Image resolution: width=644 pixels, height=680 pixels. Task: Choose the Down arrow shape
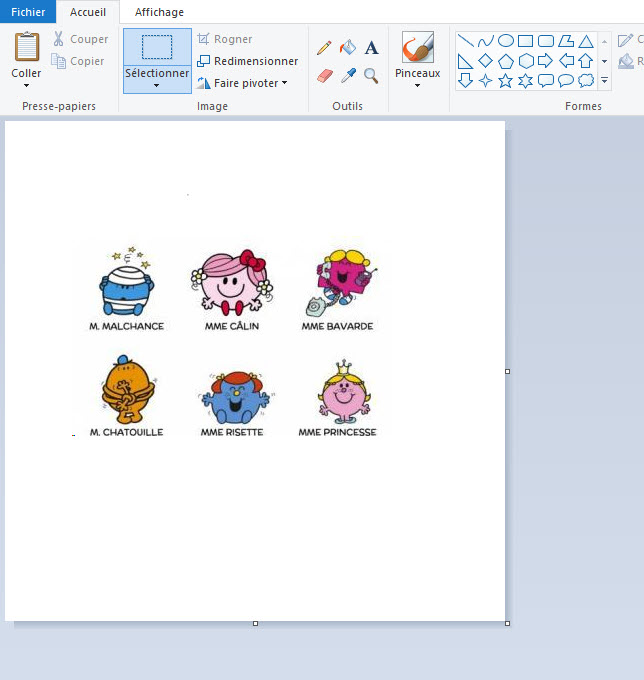coord(465,81)
